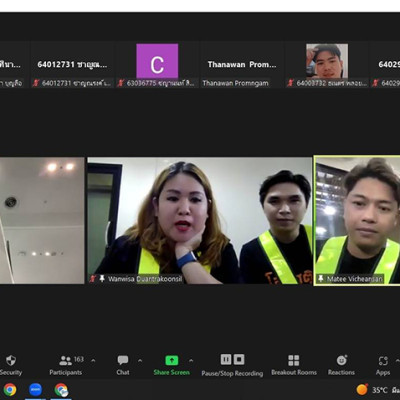Click the 163 participants count
The height and width of the screenshot is (400, 400).
[x=79, y=359]
